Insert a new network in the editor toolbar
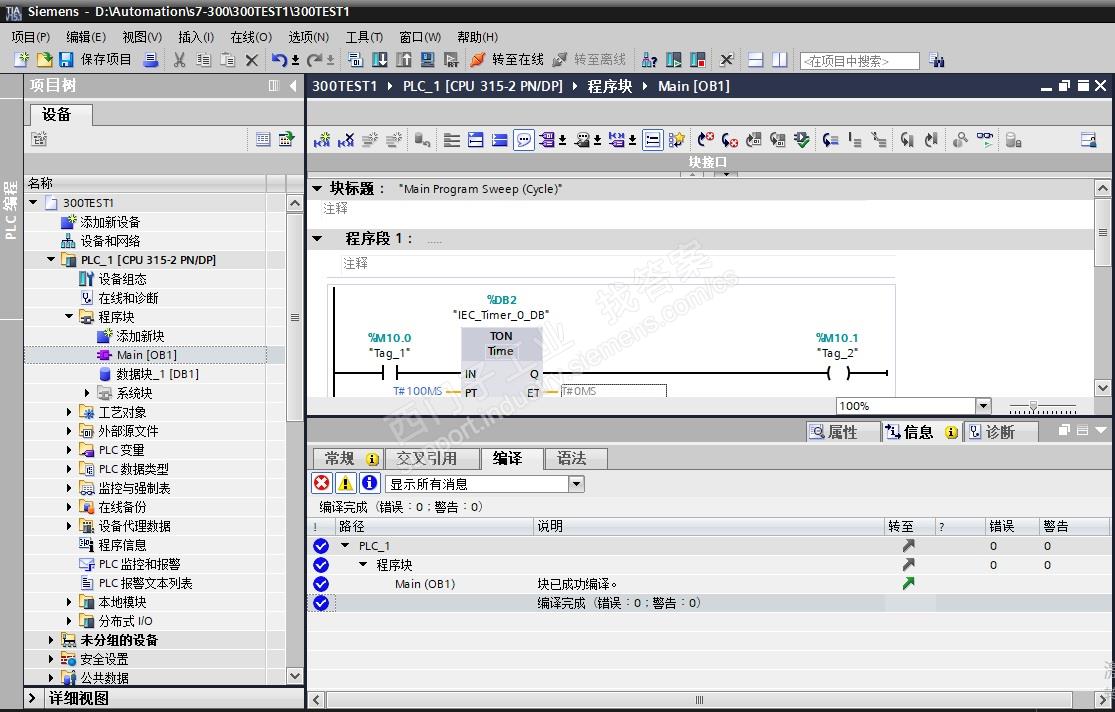Image resolution: width=1115 pixels, height=712 pixels. click(x=321, y=139)
